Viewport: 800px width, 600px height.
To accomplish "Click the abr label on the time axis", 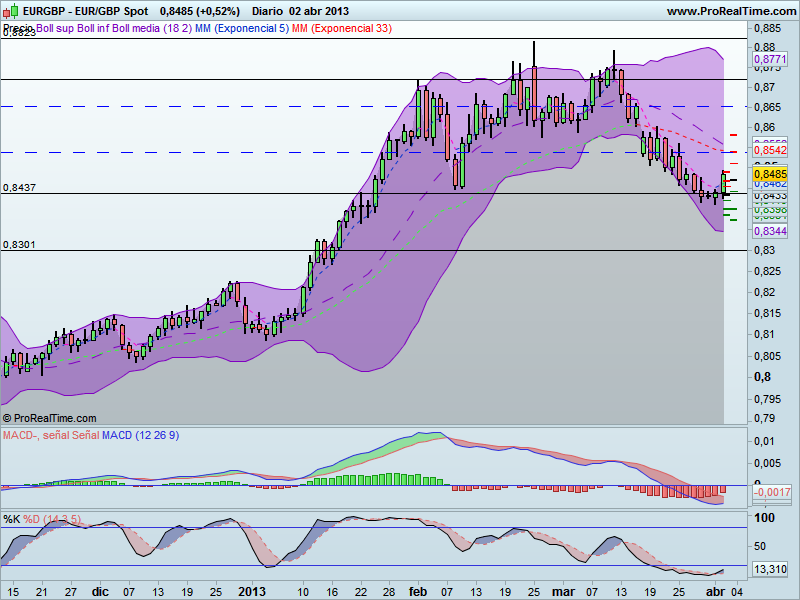I will click(x=717, y=590).
